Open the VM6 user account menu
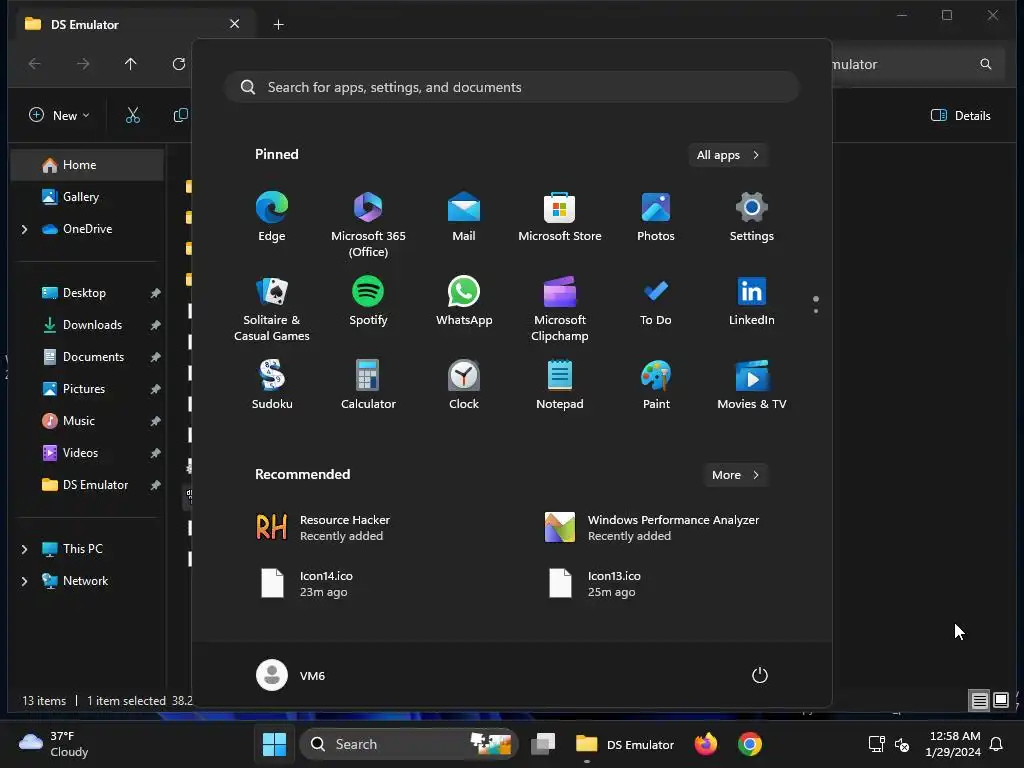The width and height of the screenshot is (1024, 768). 291,675
